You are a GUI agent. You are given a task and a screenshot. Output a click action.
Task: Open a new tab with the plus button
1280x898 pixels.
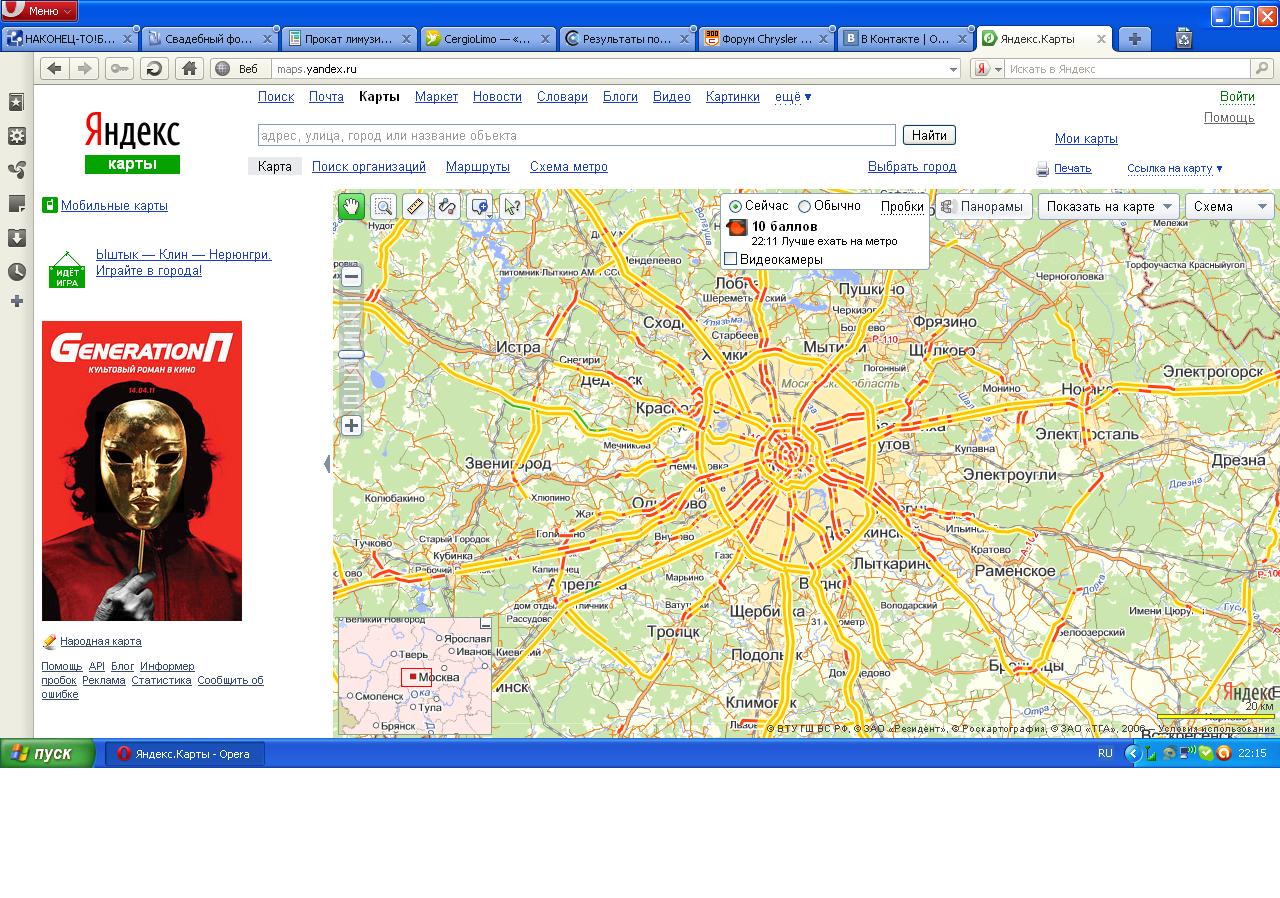[x=1134, y=39]
